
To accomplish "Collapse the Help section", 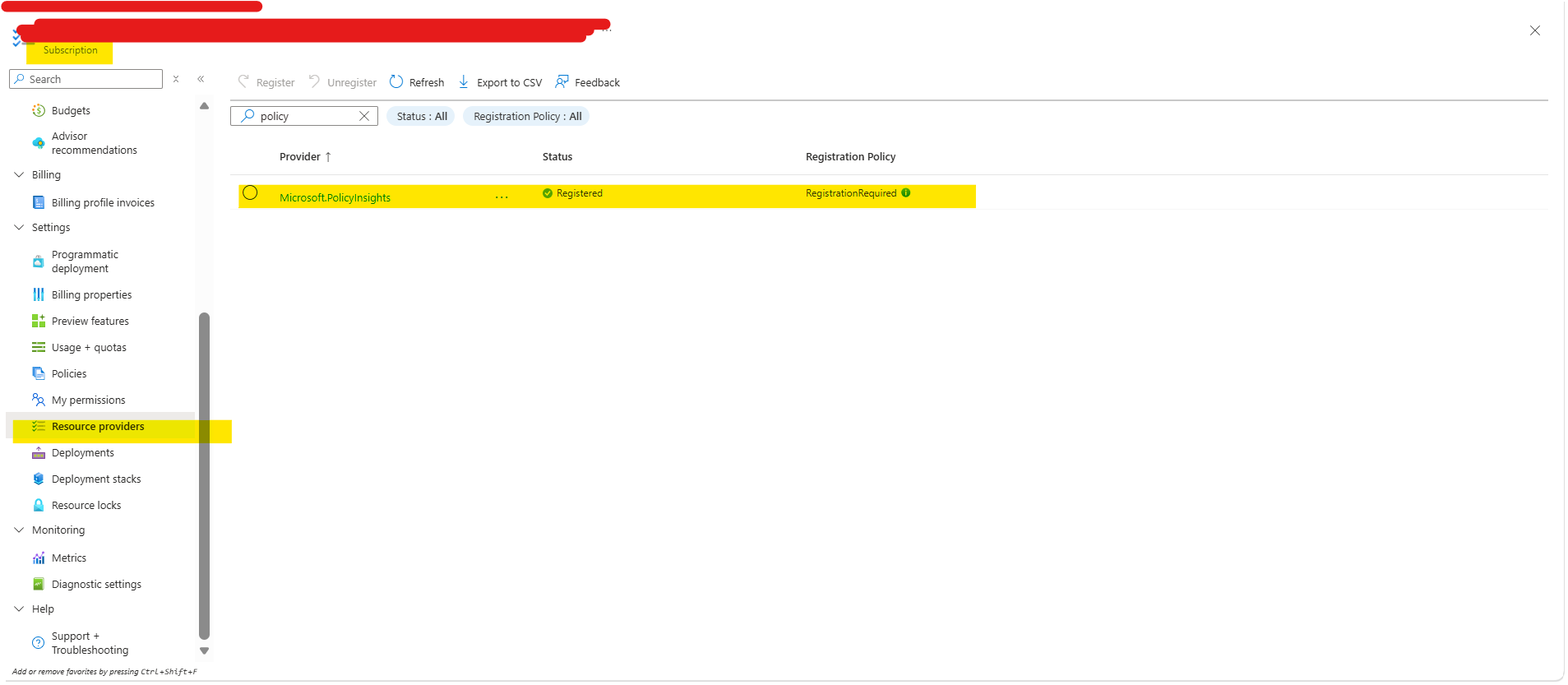I will click(x=19, y=609).
